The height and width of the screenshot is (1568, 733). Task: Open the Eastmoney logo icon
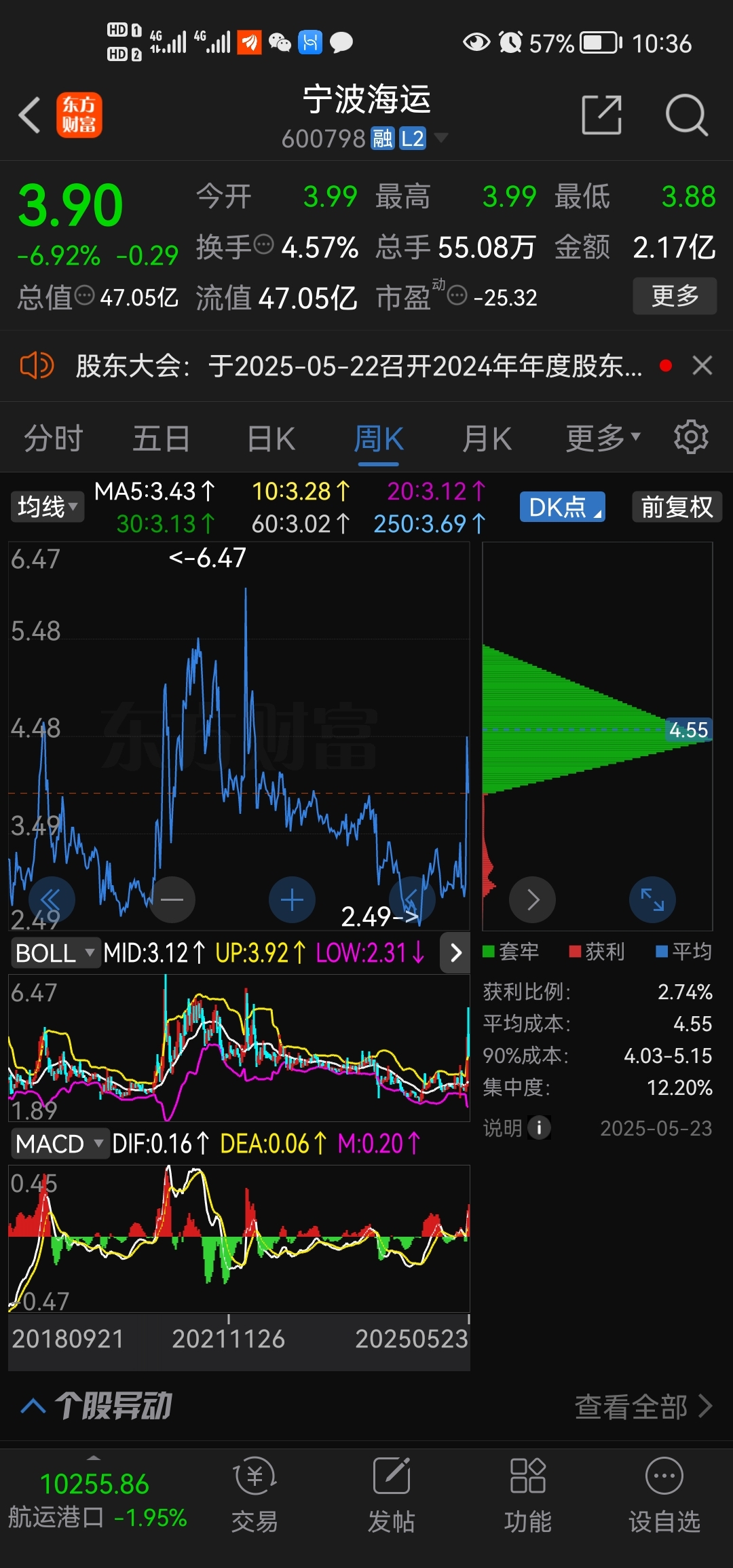[79, 115]
